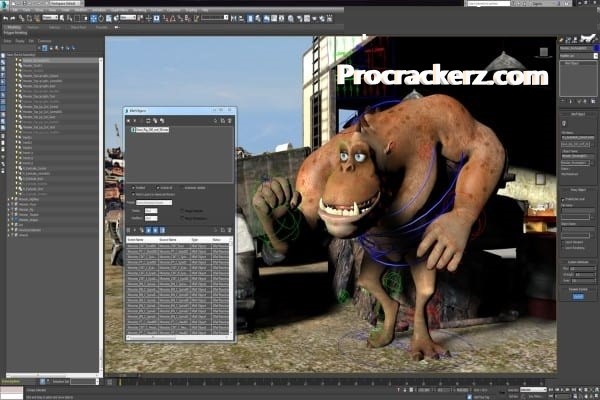Open Select by Name from main toolbar
This screenshot has width=600, height=400.
pos(70,18)
